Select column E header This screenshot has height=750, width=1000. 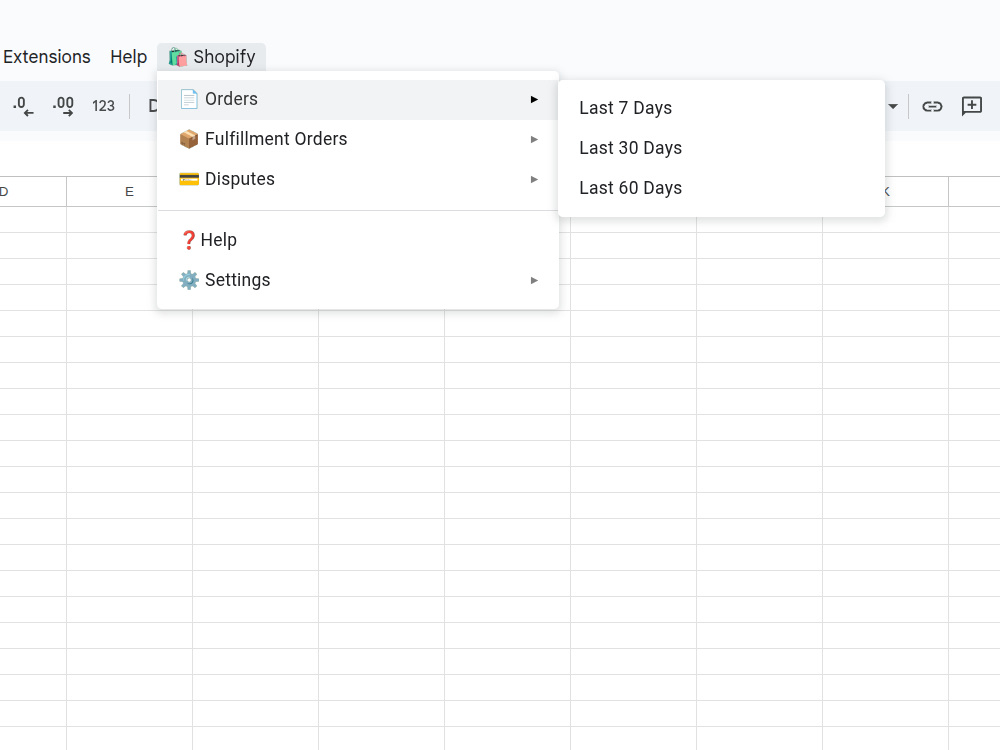tap(129, 191)
